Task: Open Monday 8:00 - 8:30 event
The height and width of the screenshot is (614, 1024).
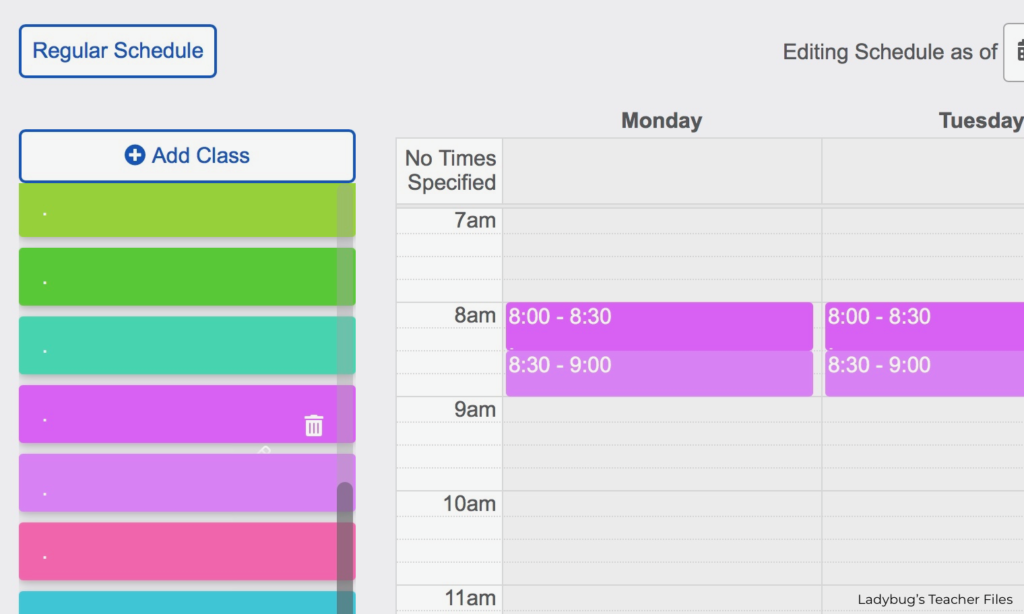Action: pyautogui.click(x=659, y=326)
